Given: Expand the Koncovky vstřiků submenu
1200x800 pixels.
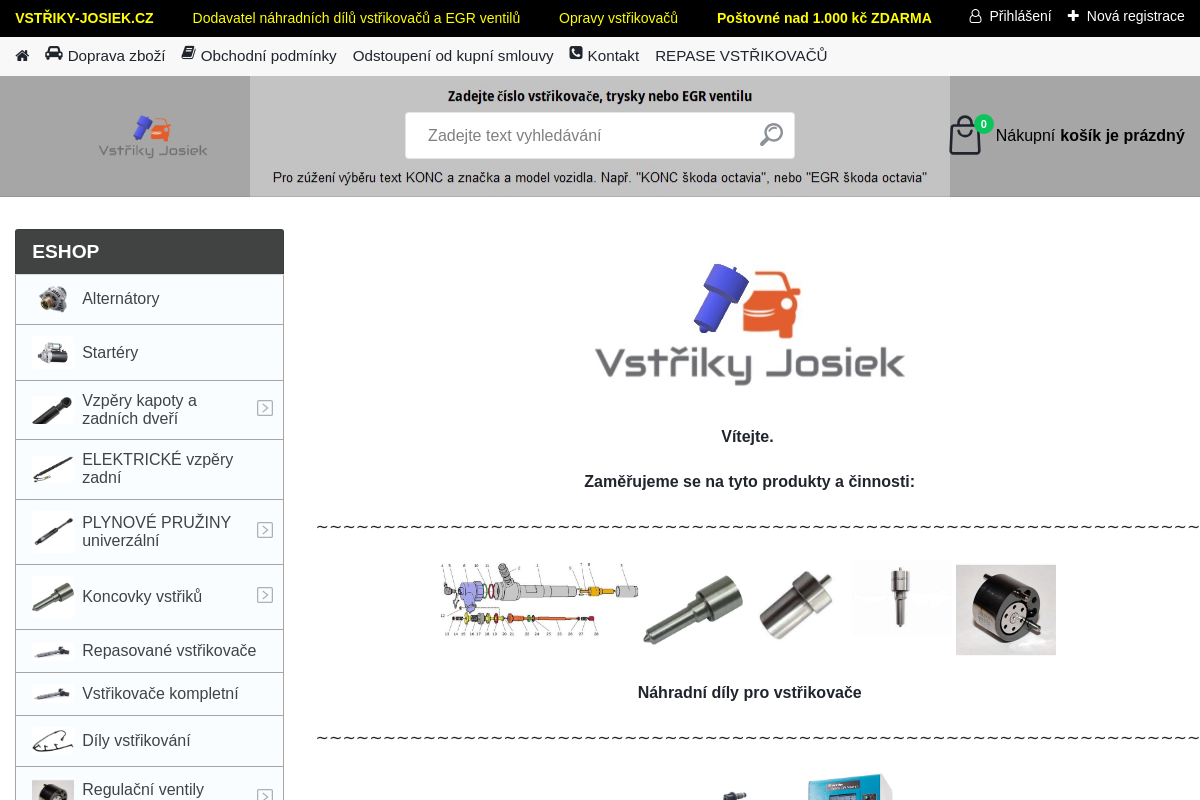Looking at the screenshot, I should 265,595.
